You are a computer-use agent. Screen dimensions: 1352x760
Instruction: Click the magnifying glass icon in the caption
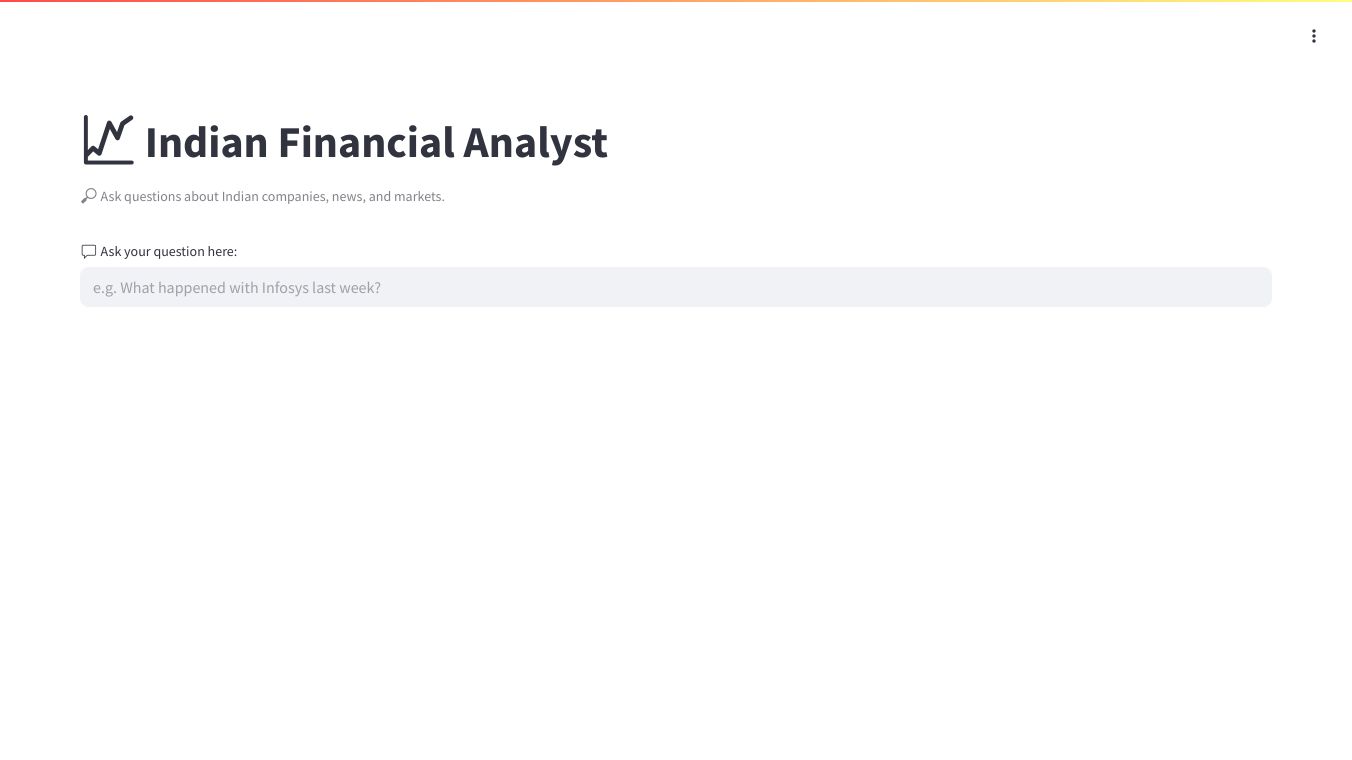tap(89, 196)
